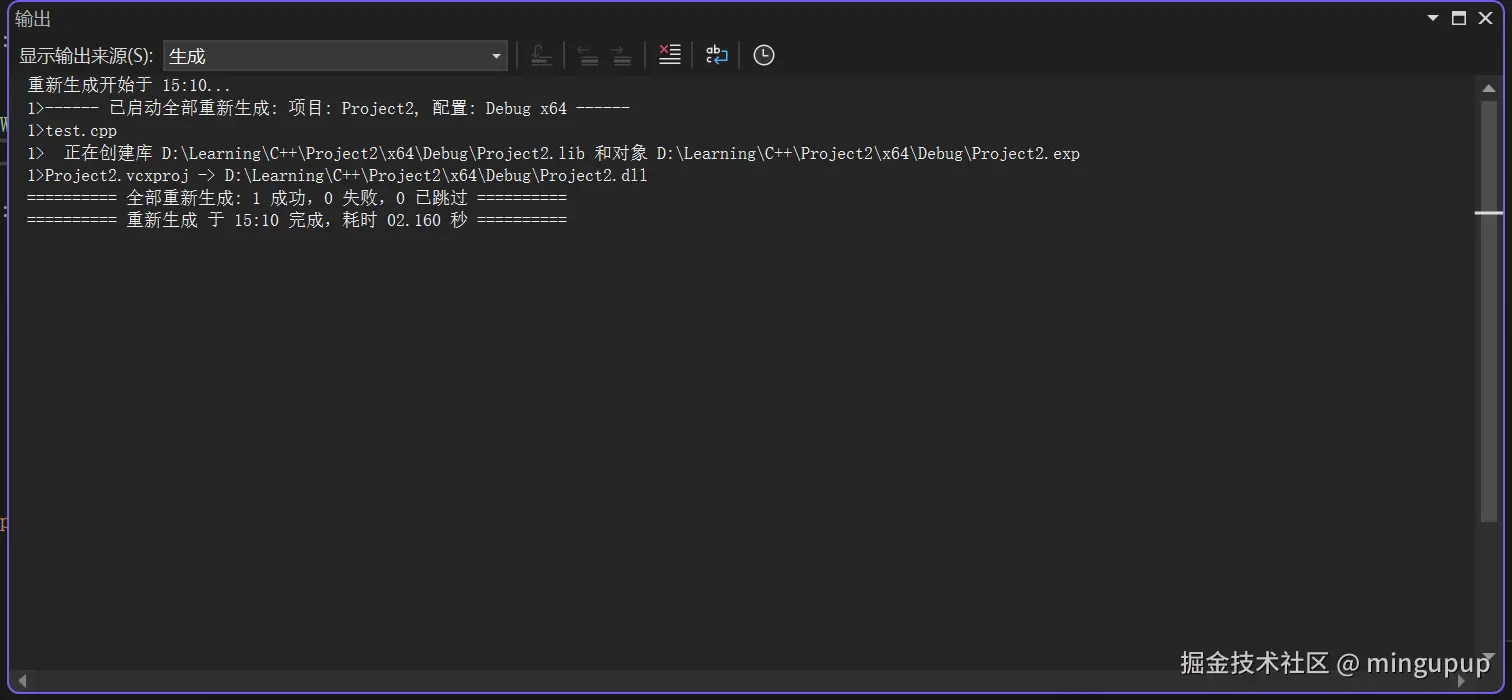Click the next message arrow icon
1512x700 pixels.
[622, 55]
